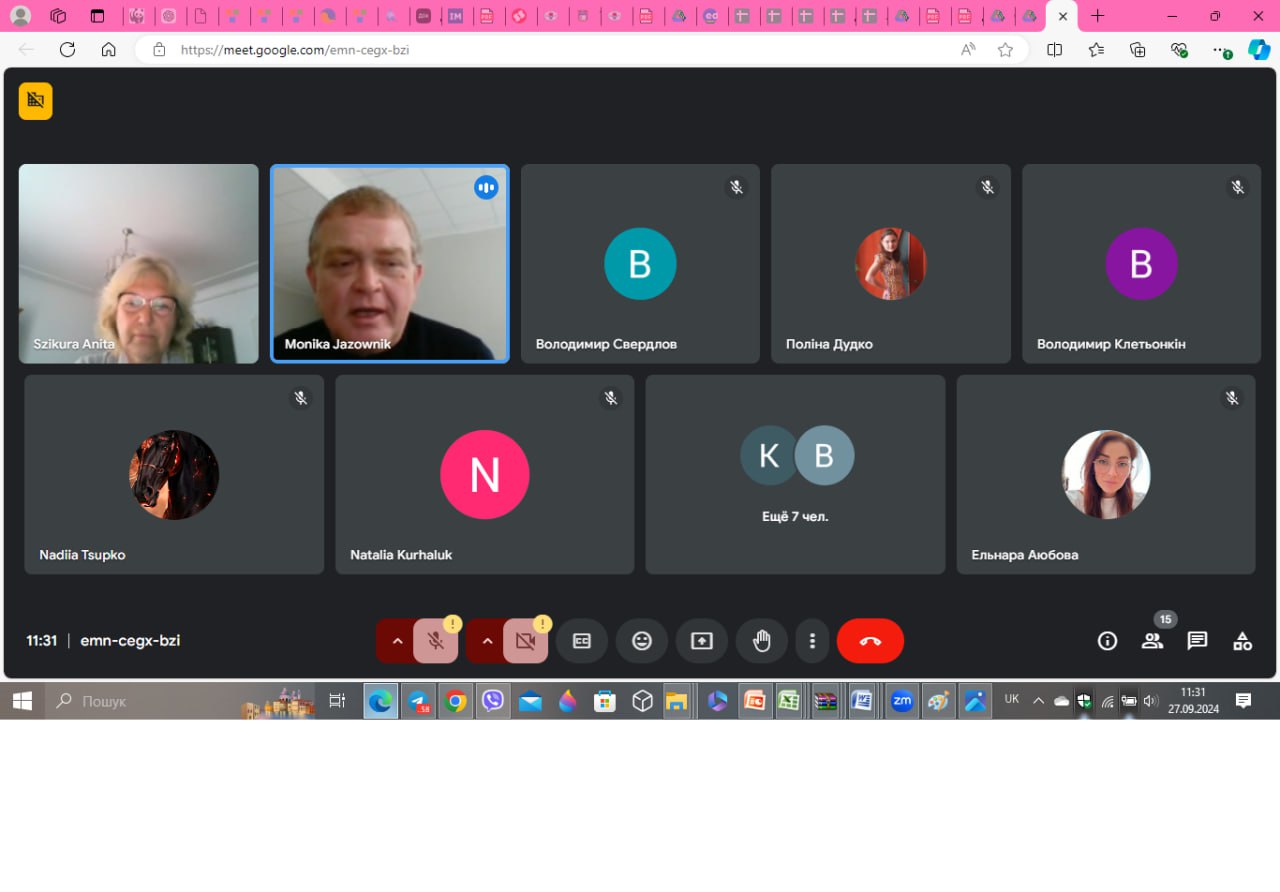The height and width of the screenshot is (892, 1280).
Task: Open Viber from the taskbar
Action: 493,701
